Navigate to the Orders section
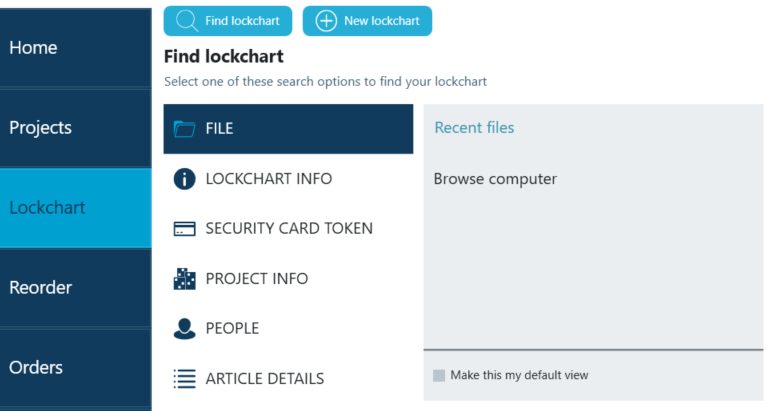 tap(75, 368)
